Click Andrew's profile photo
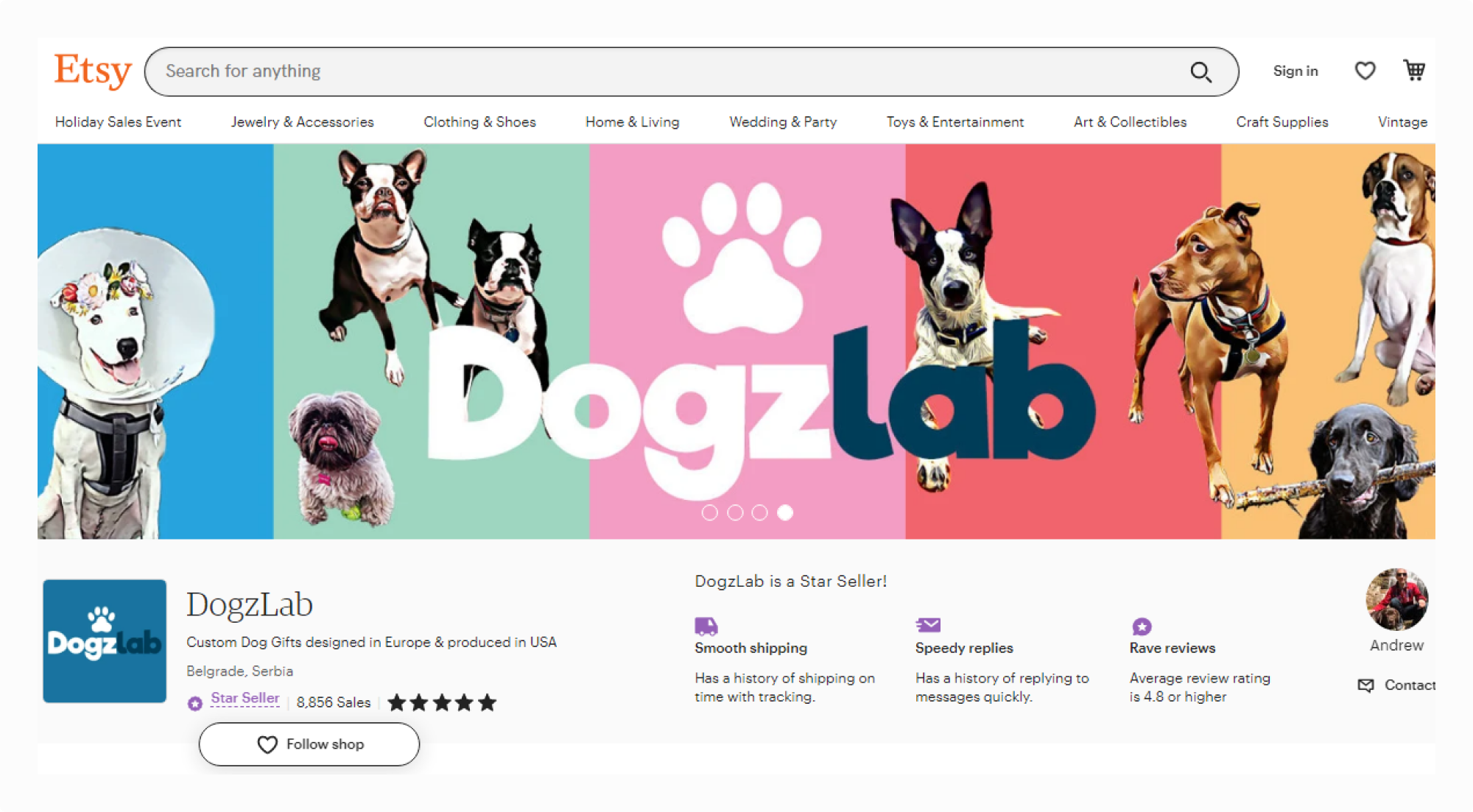 pos(1396,599)
